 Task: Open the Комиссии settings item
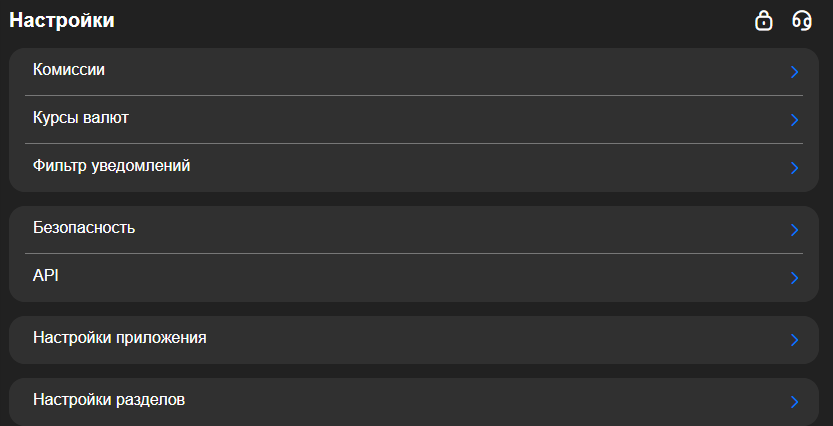pos(69,70)
